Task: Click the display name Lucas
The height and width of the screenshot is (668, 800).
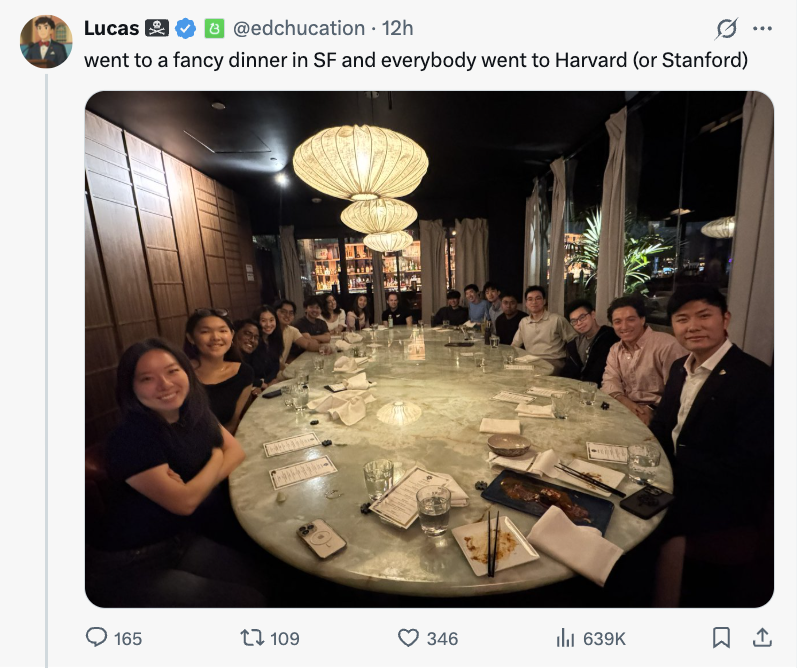Action: (x=111, y=28)
